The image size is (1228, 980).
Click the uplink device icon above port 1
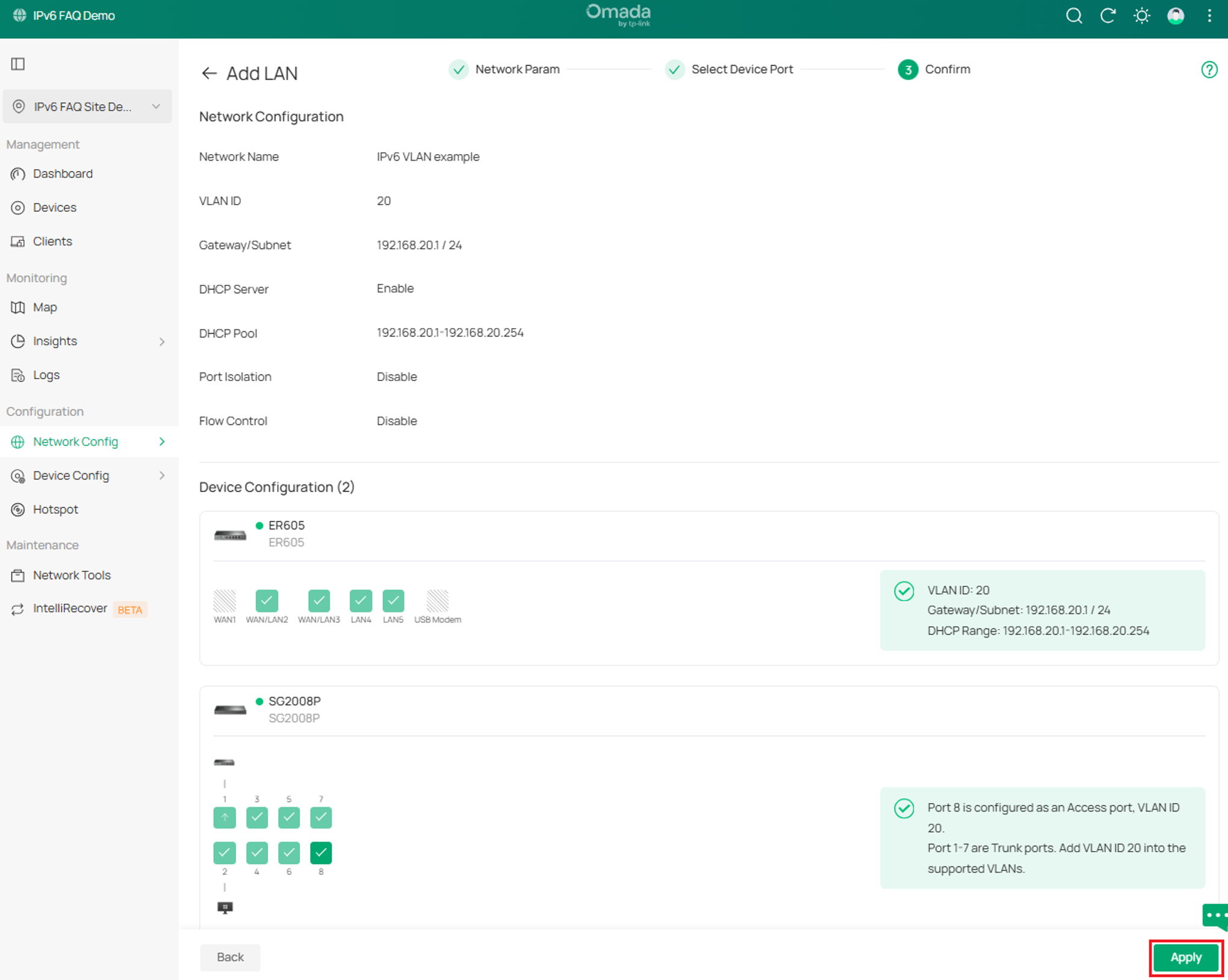pyautogui.click(x=224, y=763)
